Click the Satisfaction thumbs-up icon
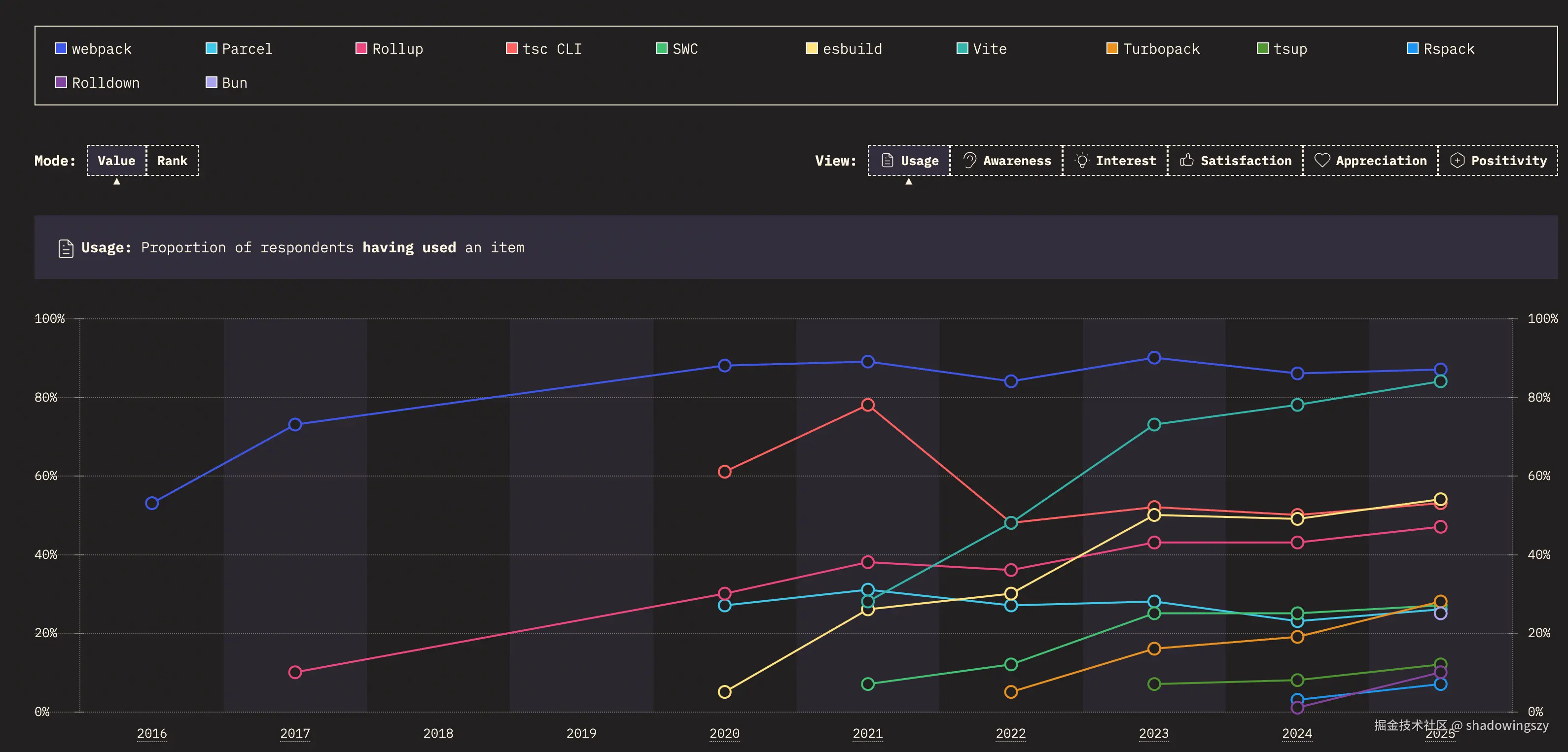This screenshot has height=752, width=1568. coord(1186,161)
